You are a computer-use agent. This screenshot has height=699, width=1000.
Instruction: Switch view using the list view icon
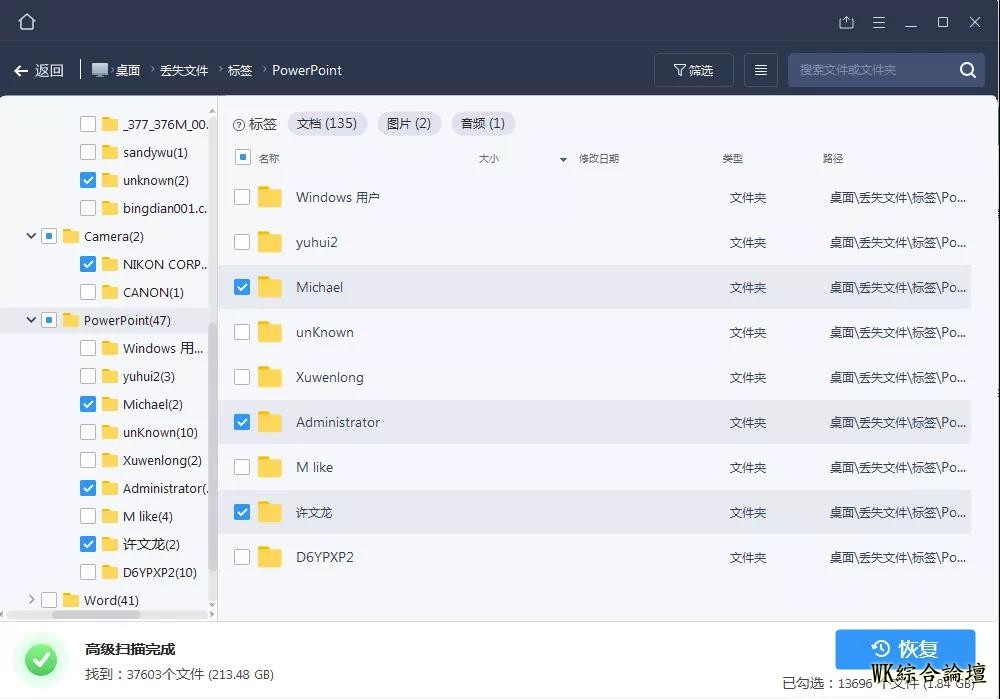(x=760, y=70)
